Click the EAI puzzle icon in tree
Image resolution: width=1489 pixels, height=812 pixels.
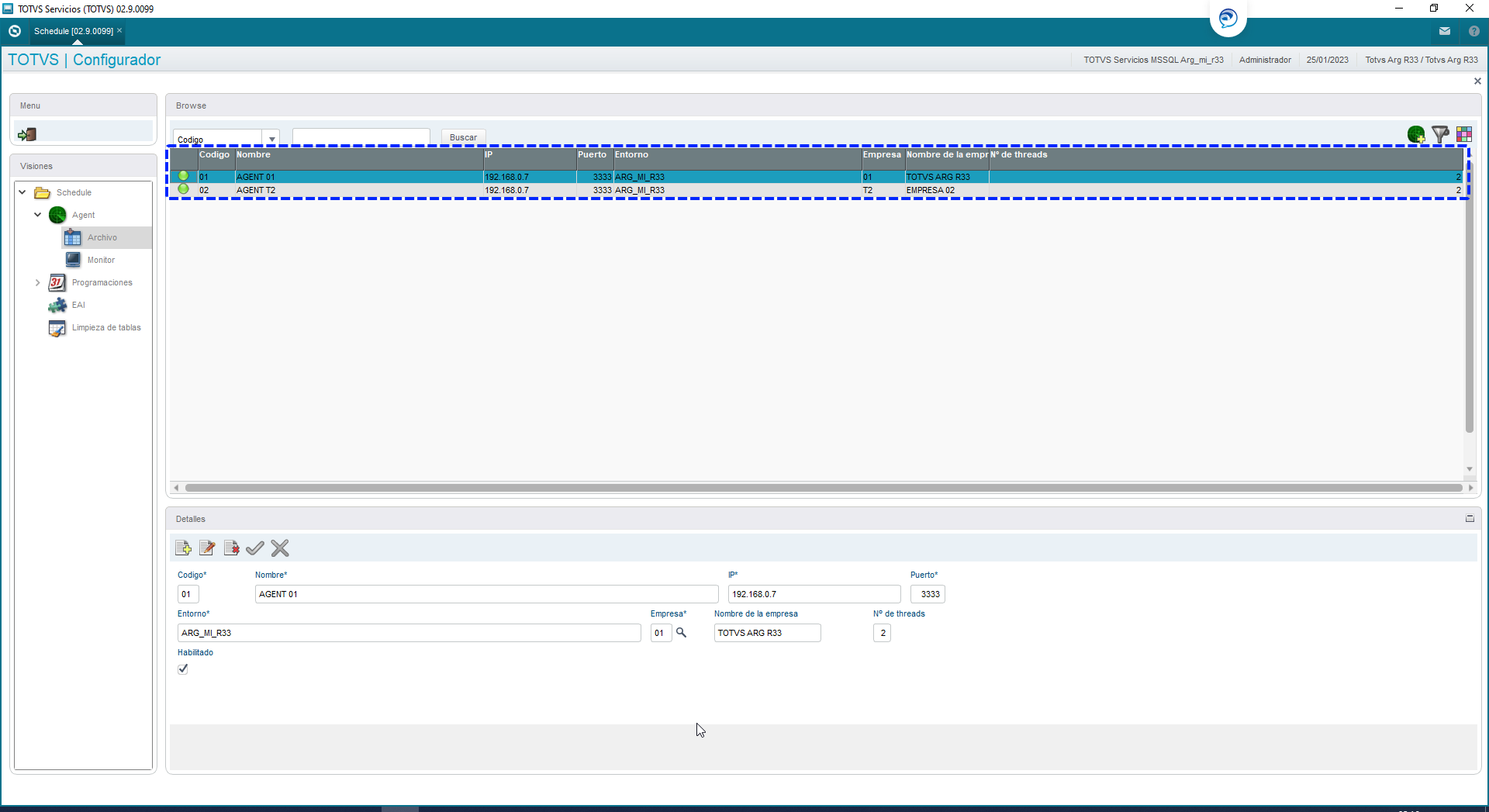(x=57, y=305)
